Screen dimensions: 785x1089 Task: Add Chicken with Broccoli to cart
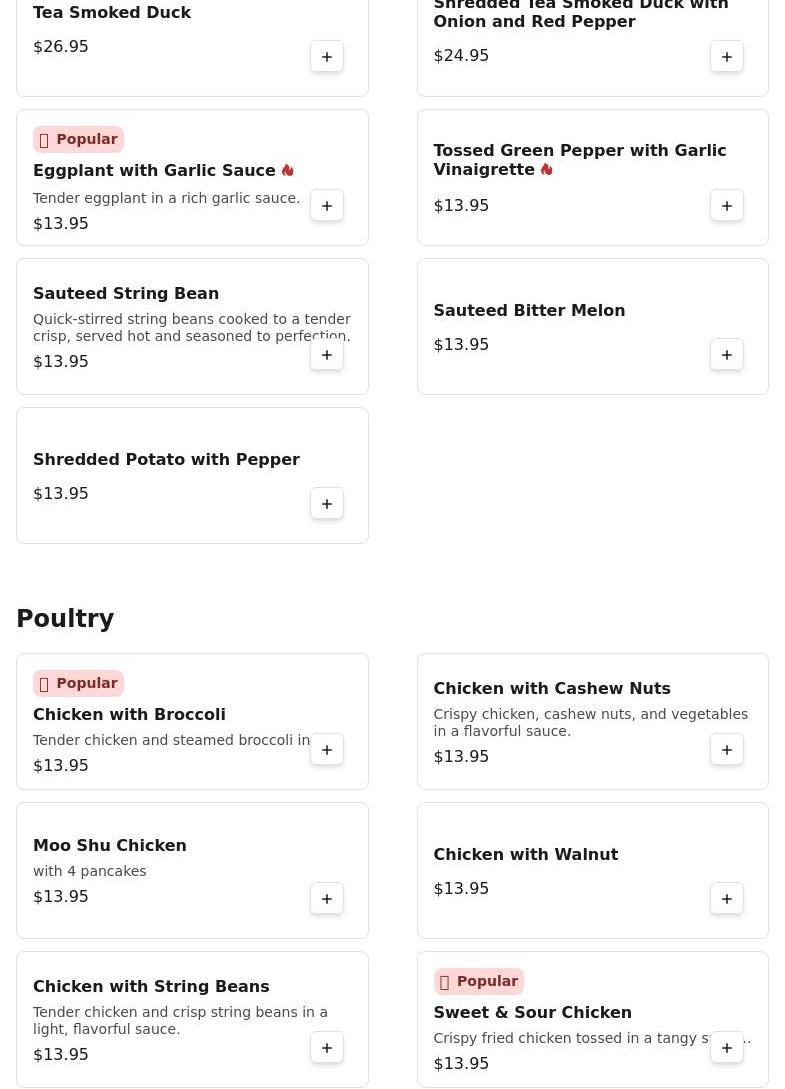click(x=327, y=749)
